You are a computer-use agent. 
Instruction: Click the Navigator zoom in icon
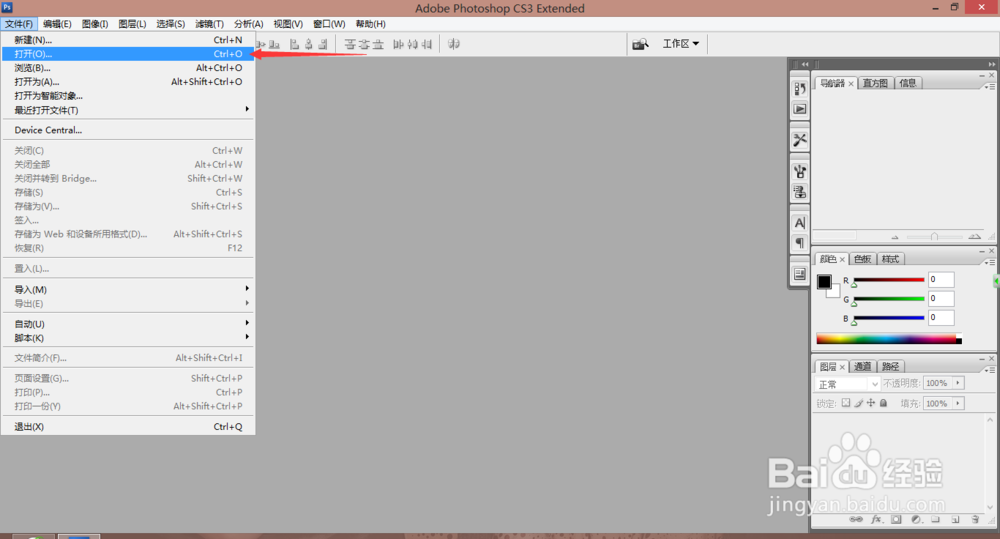pos(974,236)
